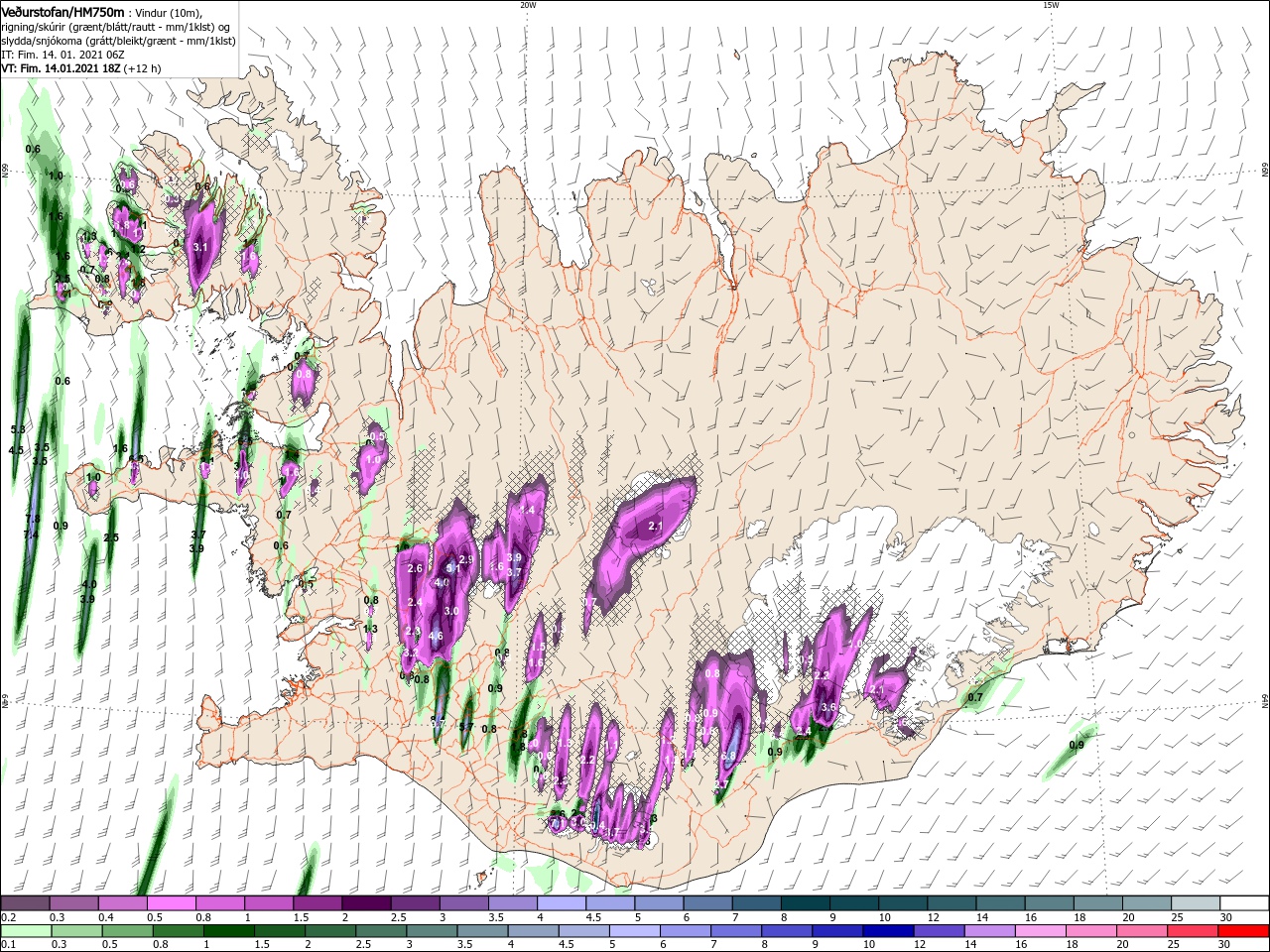Pick the bright red 30 swatch in rain scale
Viewport: 1270px width, 952px height.
(x=1244, y=931)
